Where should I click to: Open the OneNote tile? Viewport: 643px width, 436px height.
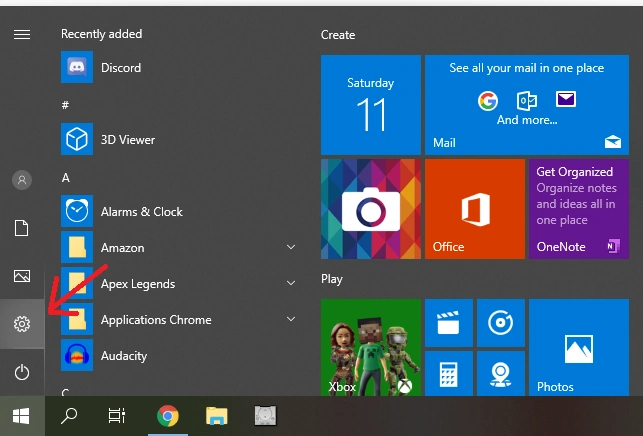(579, 209)
